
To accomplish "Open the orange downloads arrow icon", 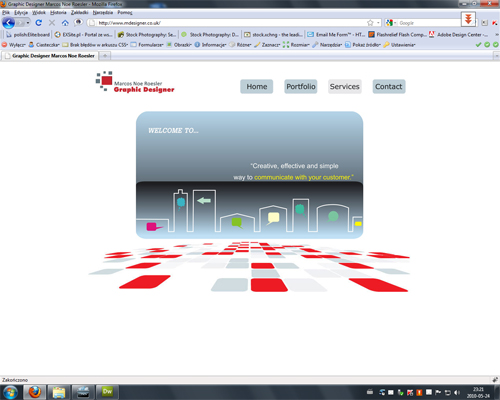I will 468,19.
